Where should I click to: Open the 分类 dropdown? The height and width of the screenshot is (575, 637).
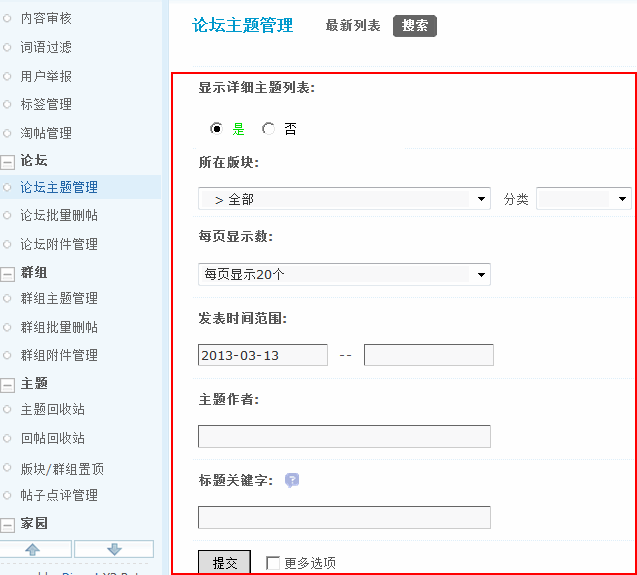[583, 199]
